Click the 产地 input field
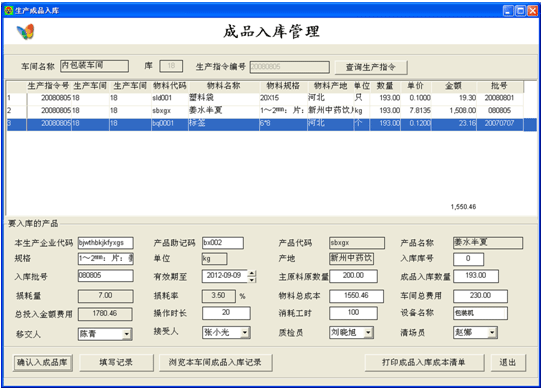 pyautogui.click(x=351, y=259)
